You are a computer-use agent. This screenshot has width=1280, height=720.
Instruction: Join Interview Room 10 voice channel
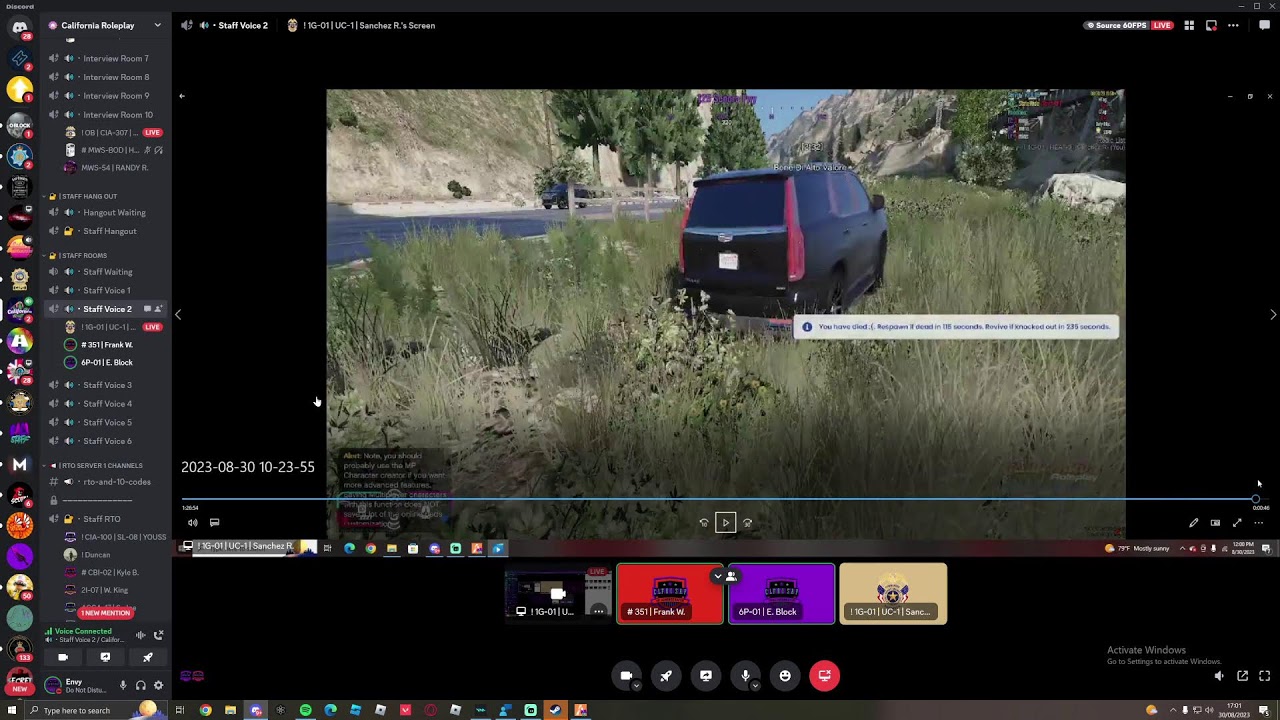(x=107, y=115)
